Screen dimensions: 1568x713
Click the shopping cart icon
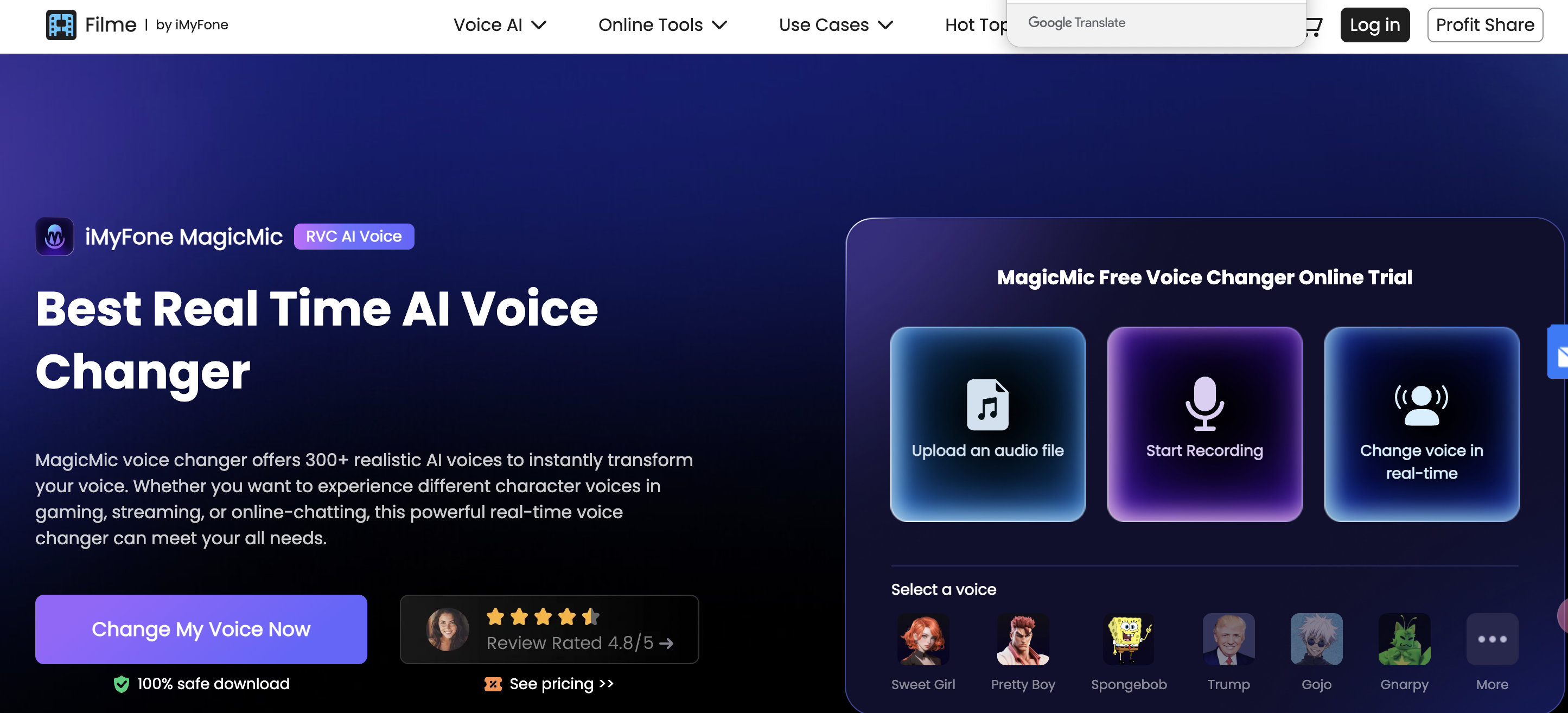pos(1312,24)
